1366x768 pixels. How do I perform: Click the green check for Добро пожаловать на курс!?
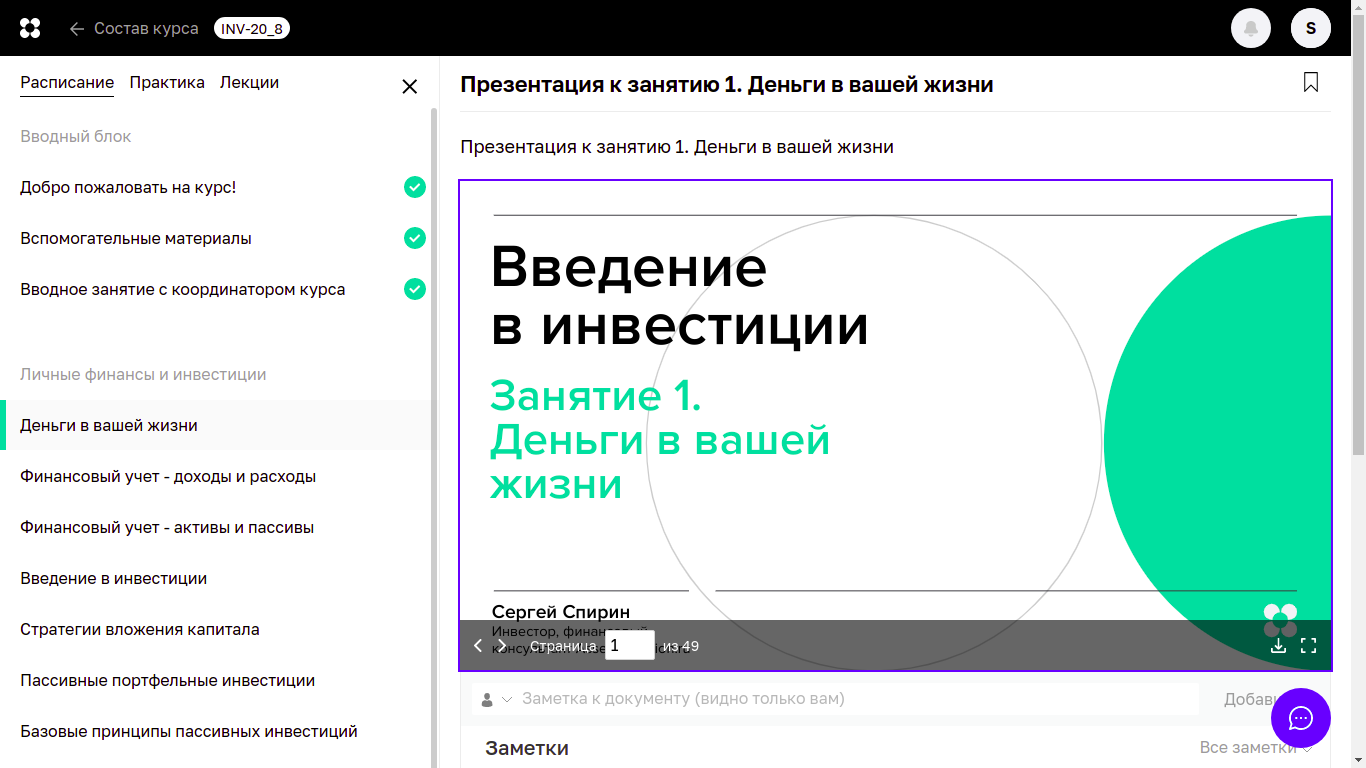click(415, 187)
